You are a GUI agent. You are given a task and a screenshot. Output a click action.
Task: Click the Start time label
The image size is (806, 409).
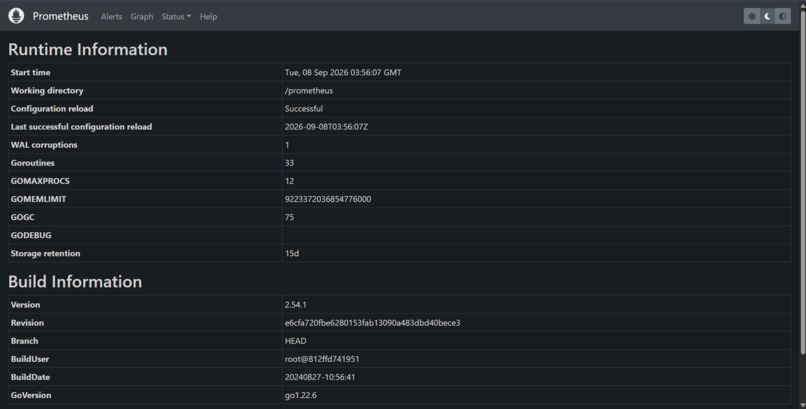30,72
